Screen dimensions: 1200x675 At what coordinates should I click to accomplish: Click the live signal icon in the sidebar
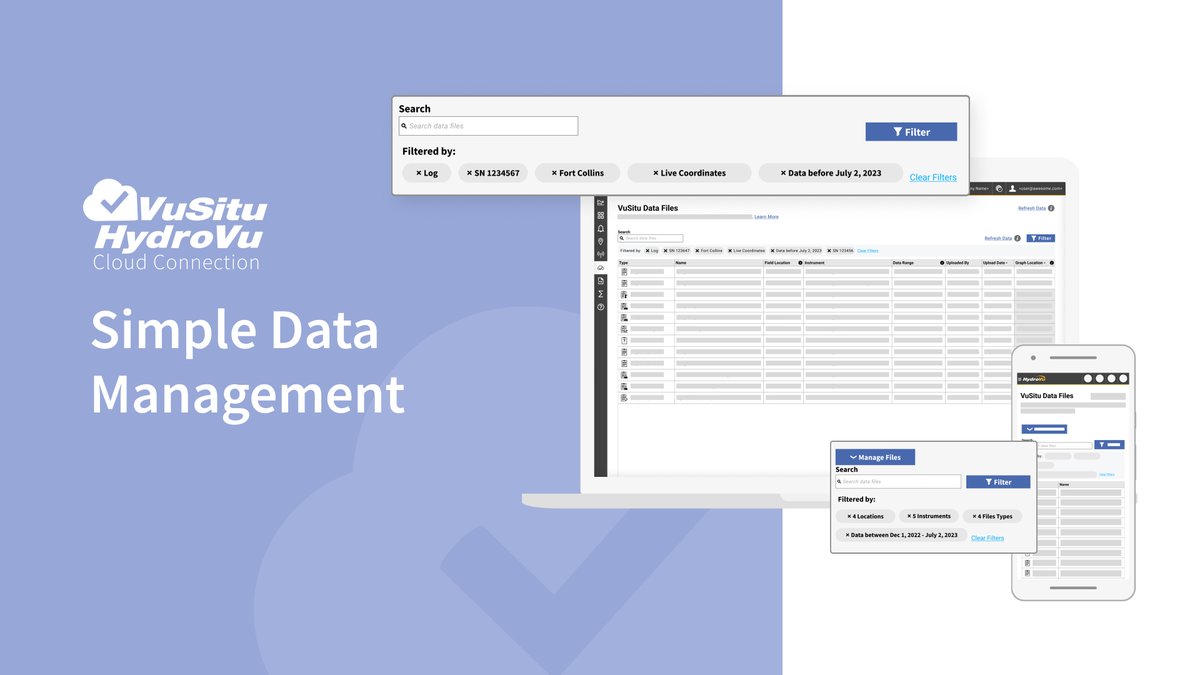600,254
